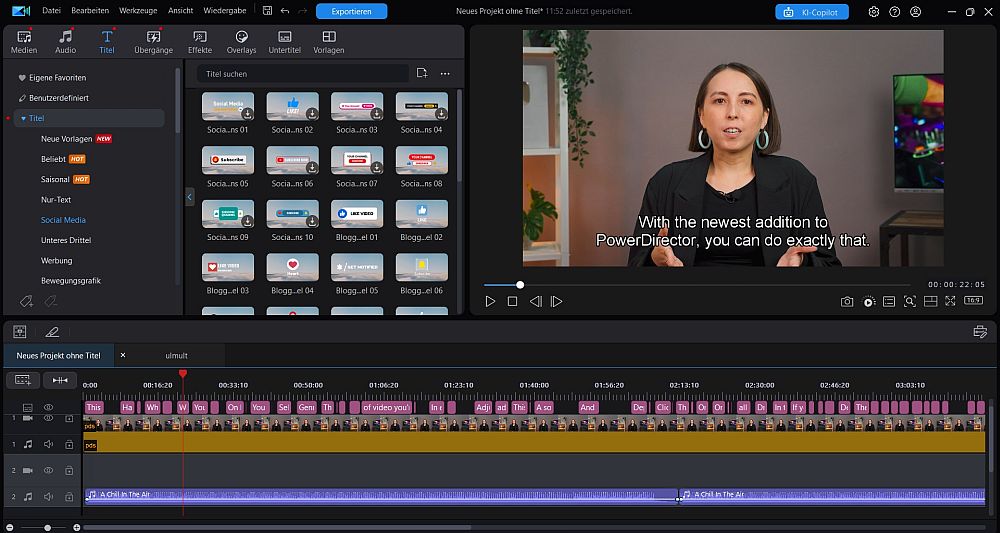Open the help question mark
The height and width of the screenshot is (533, 1000).
click(x=895, y=11)
